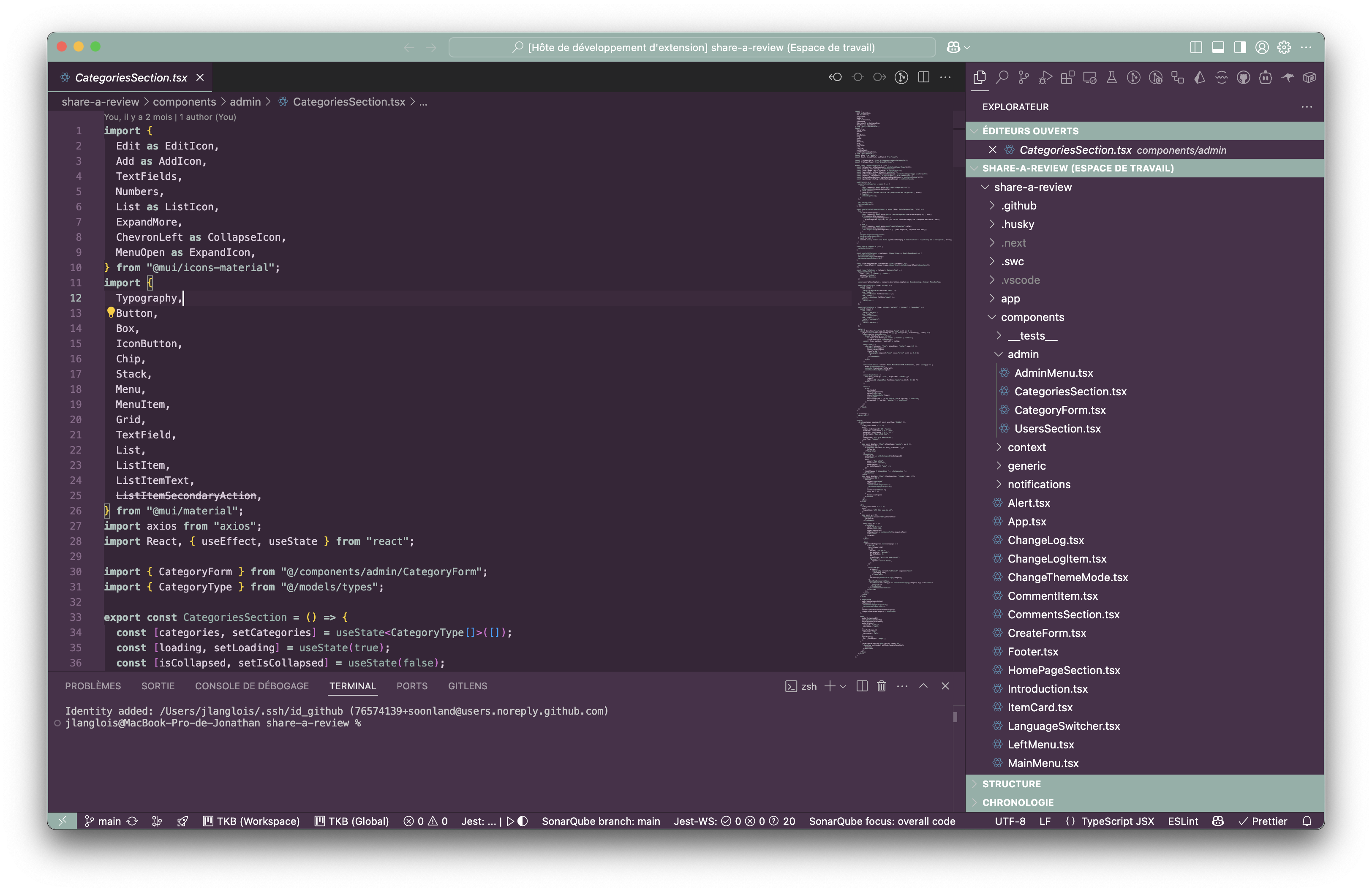The height and width of the screenshot is (892, 1372).
Task: Open the GitHub view icon
Action: [1244, 77]
